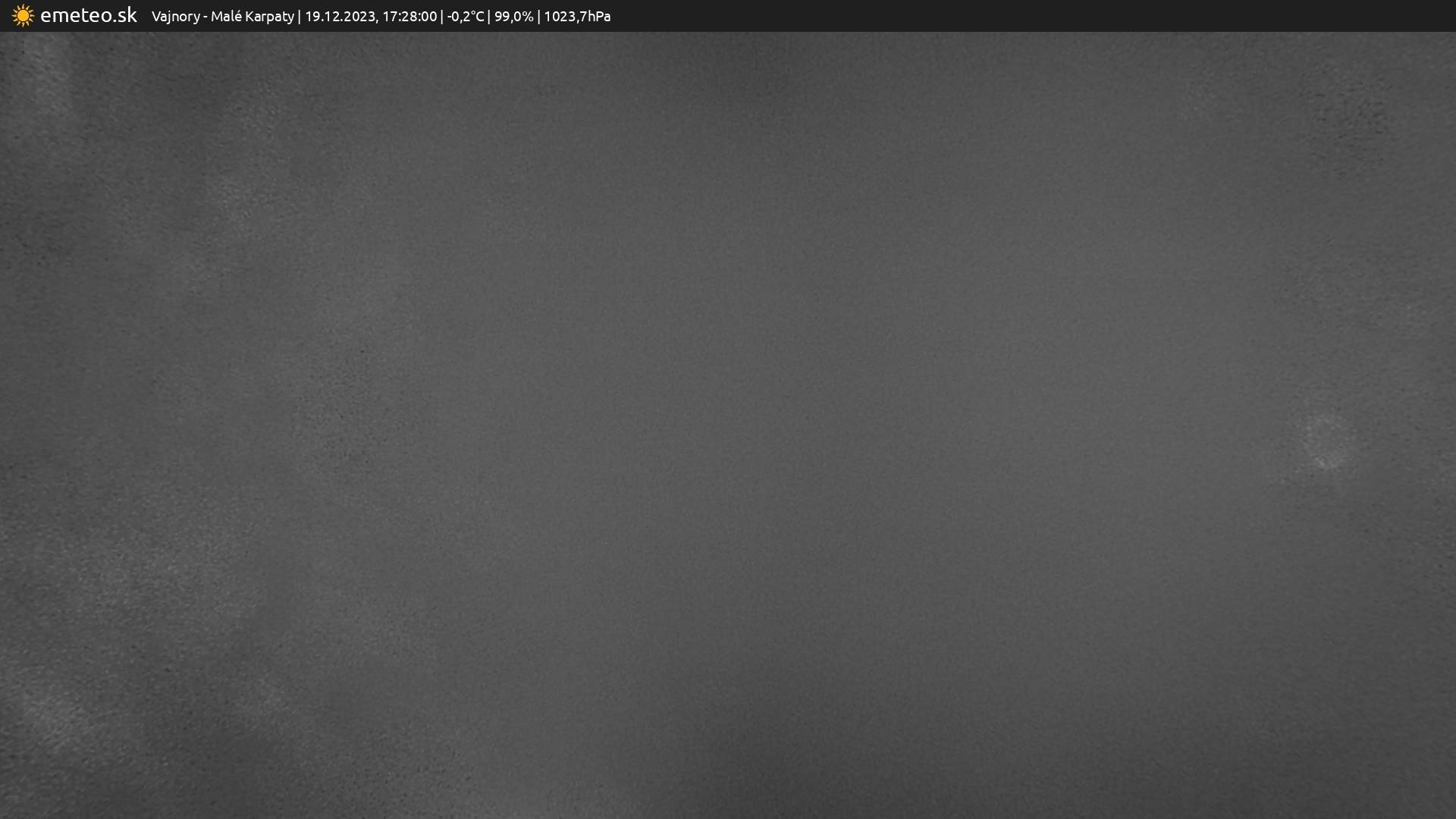Image resolution: width=1456 pixels, height=819 pixels.
Task: Click the separator bar between time and temperature
Action: [442, 17]
